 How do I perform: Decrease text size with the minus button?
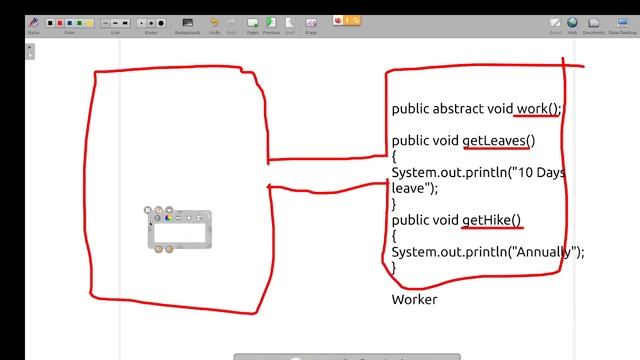point(178,218)
